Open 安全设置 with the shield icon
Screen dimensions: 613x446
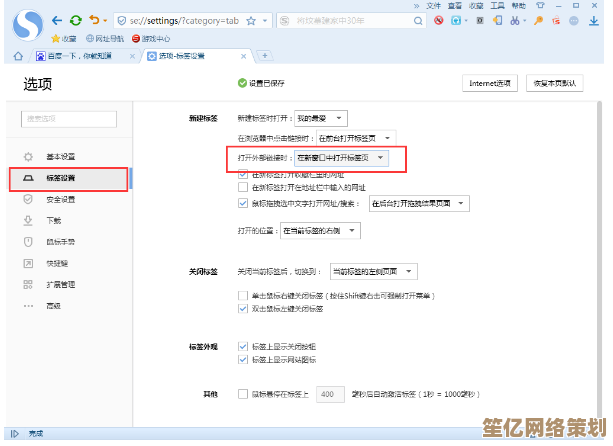click(60, 199)
